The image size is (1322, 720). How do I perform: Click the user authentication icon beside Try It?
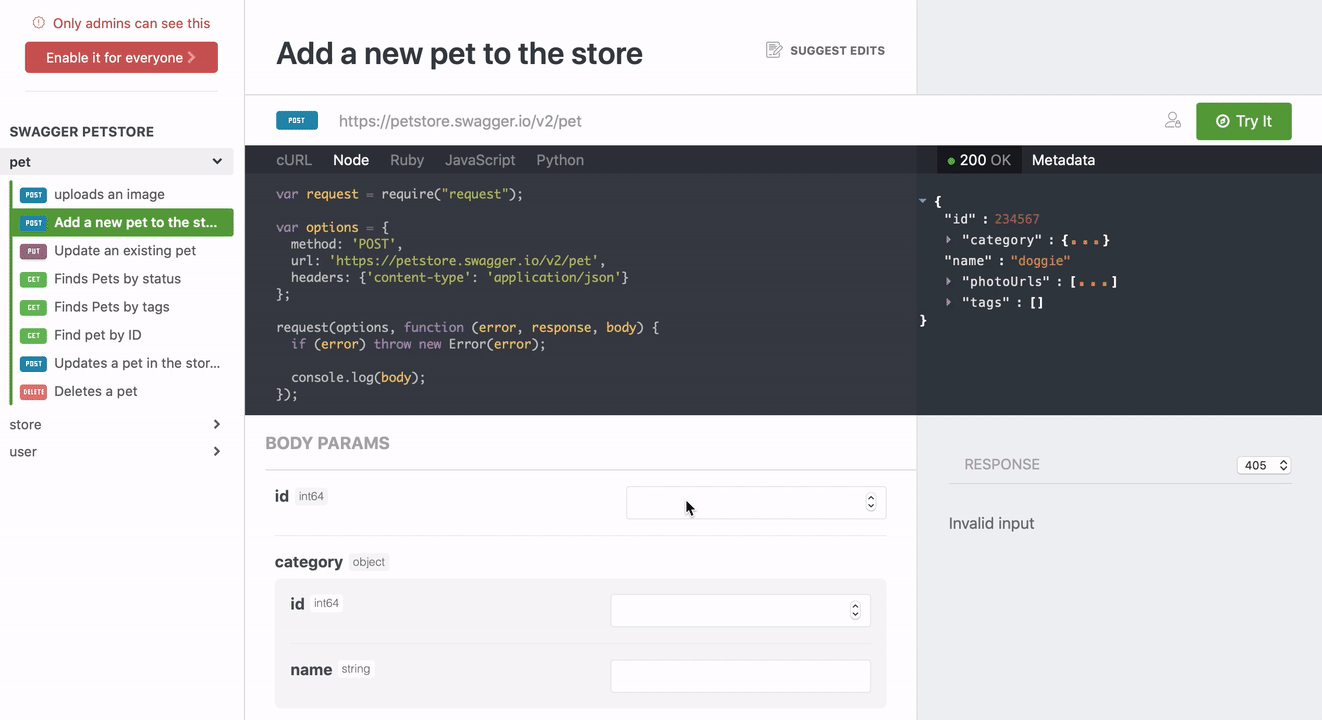pos(1173,120)
